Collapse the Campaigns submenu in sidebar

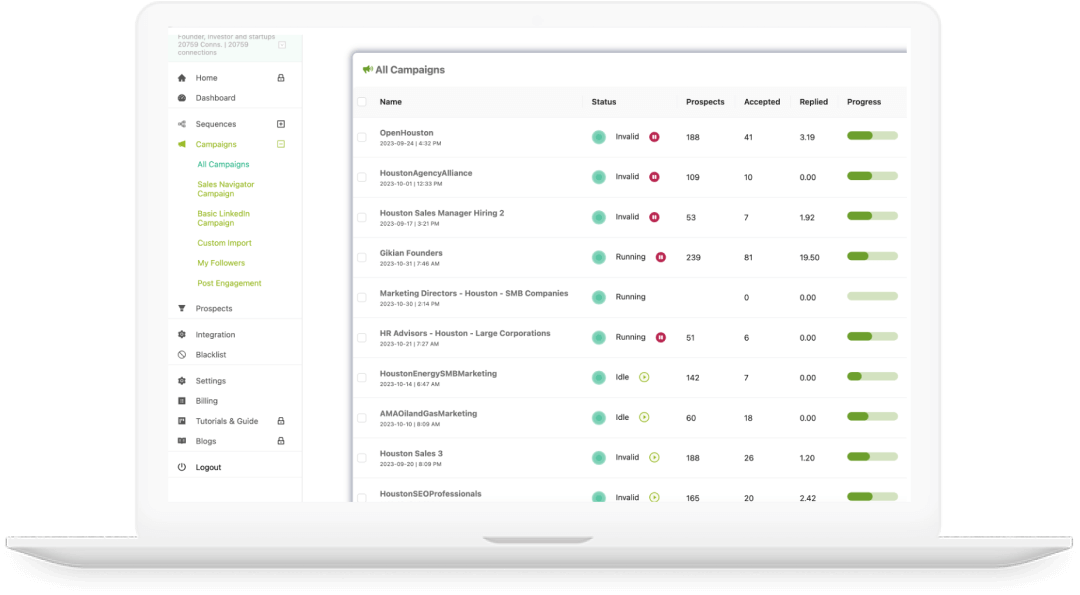pyautogui.click(x=281, y=144)
